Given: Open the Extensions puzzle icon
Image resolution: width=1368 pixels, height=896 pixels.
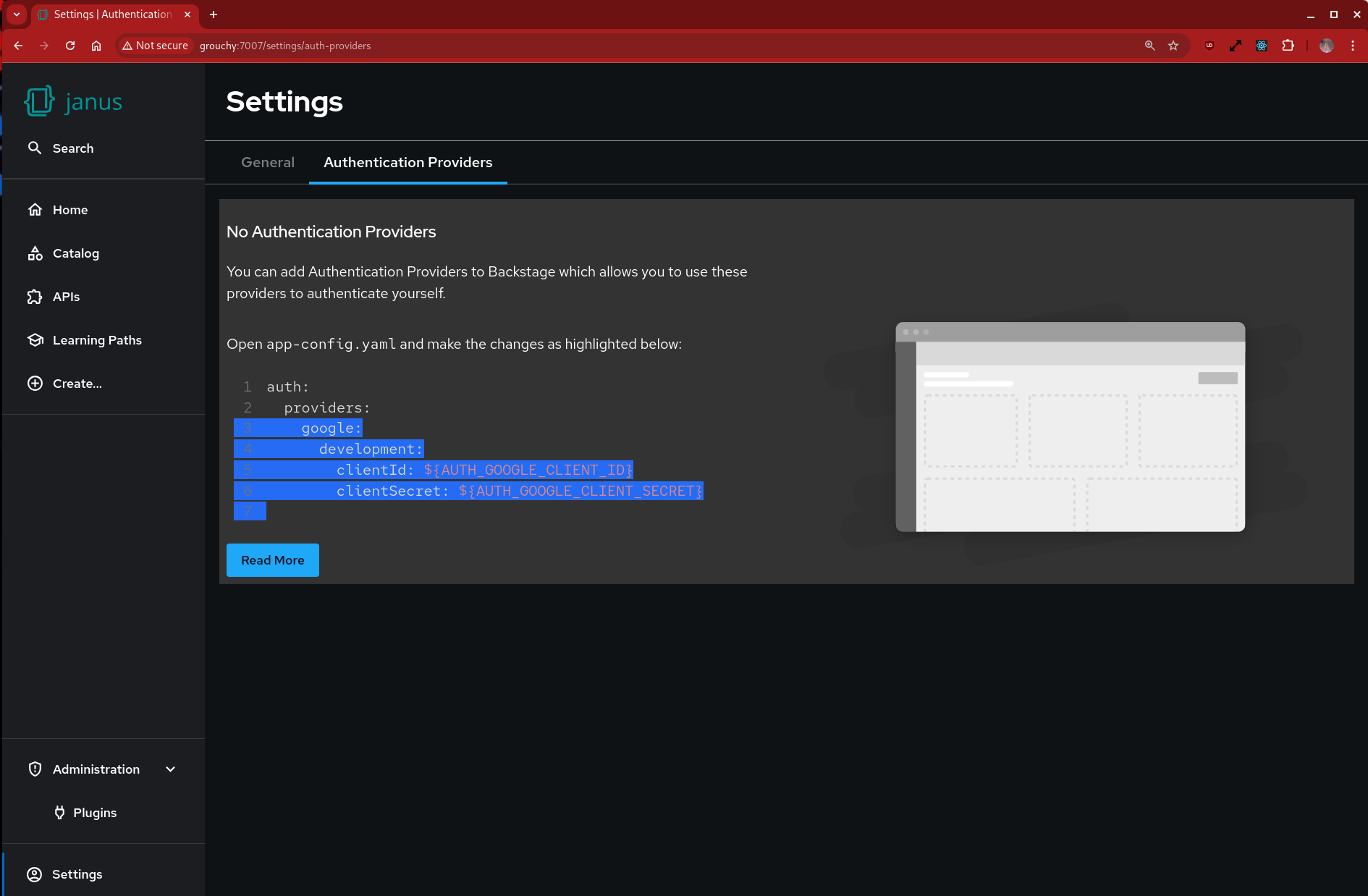Looking at the screenshot, I should click(1288, 46).
